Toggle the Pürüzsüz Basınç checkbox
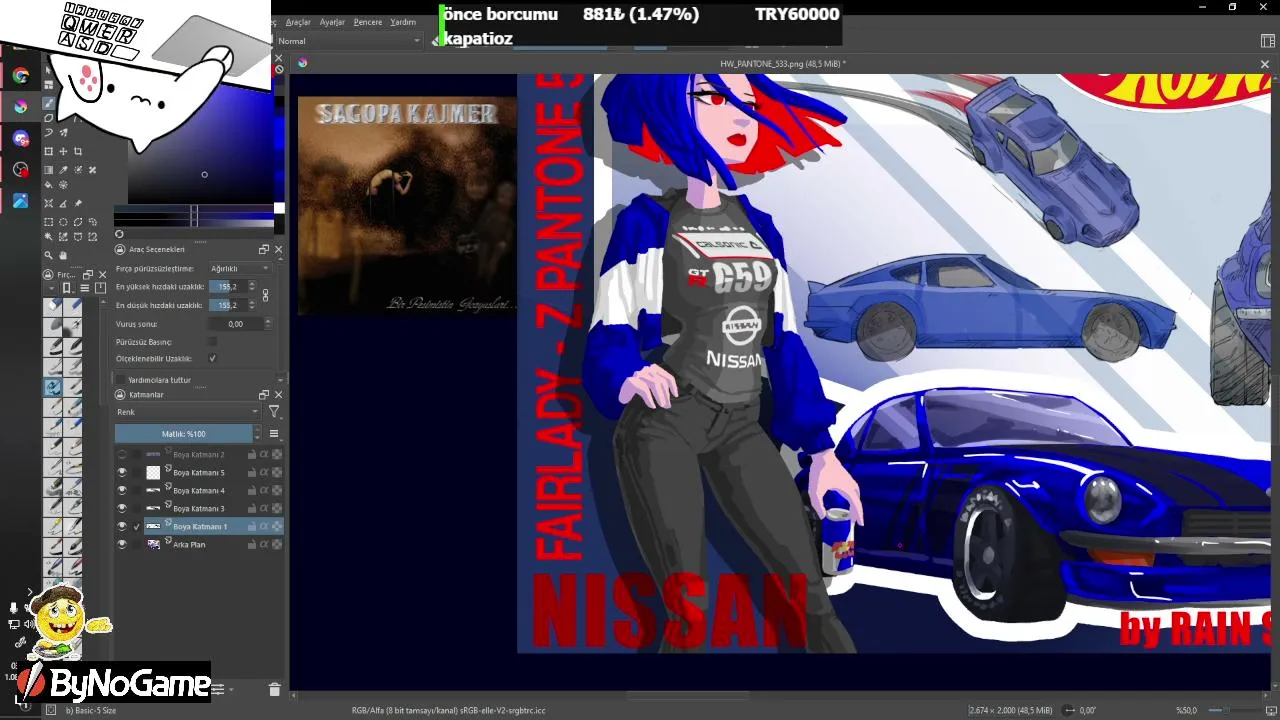 (x=212, y=341)
